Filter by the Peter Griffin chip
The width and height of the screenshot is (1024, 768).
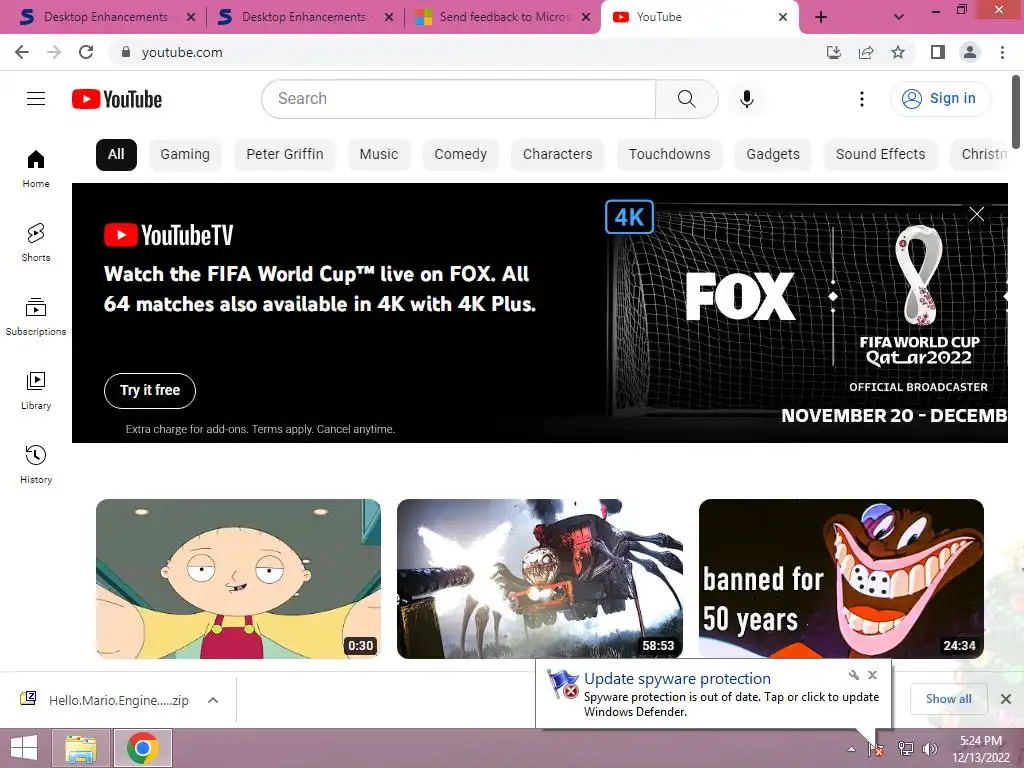click(x=285, y=155)
